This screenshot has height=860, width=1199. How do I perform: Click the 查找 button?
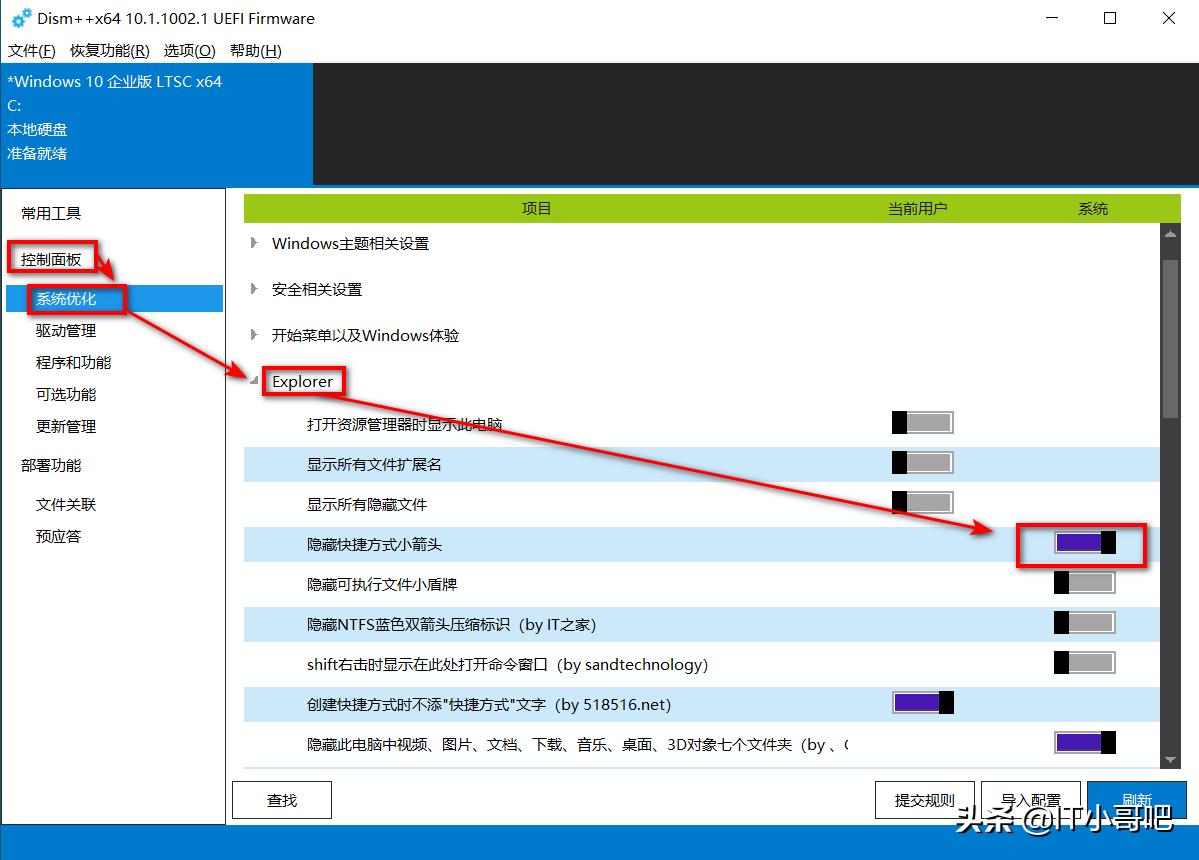[x=281, y=800]
